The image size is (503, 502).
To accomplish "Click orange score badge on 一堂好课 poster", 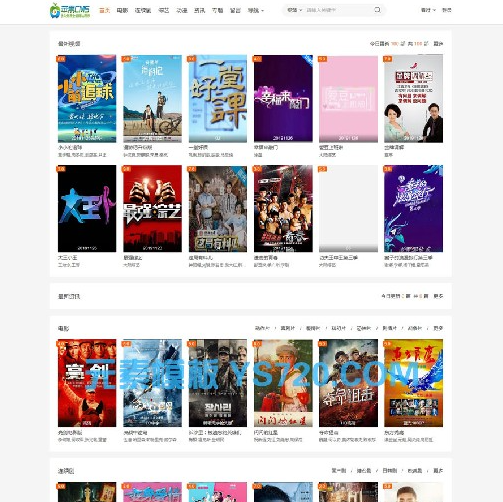I will pos(192,59).
